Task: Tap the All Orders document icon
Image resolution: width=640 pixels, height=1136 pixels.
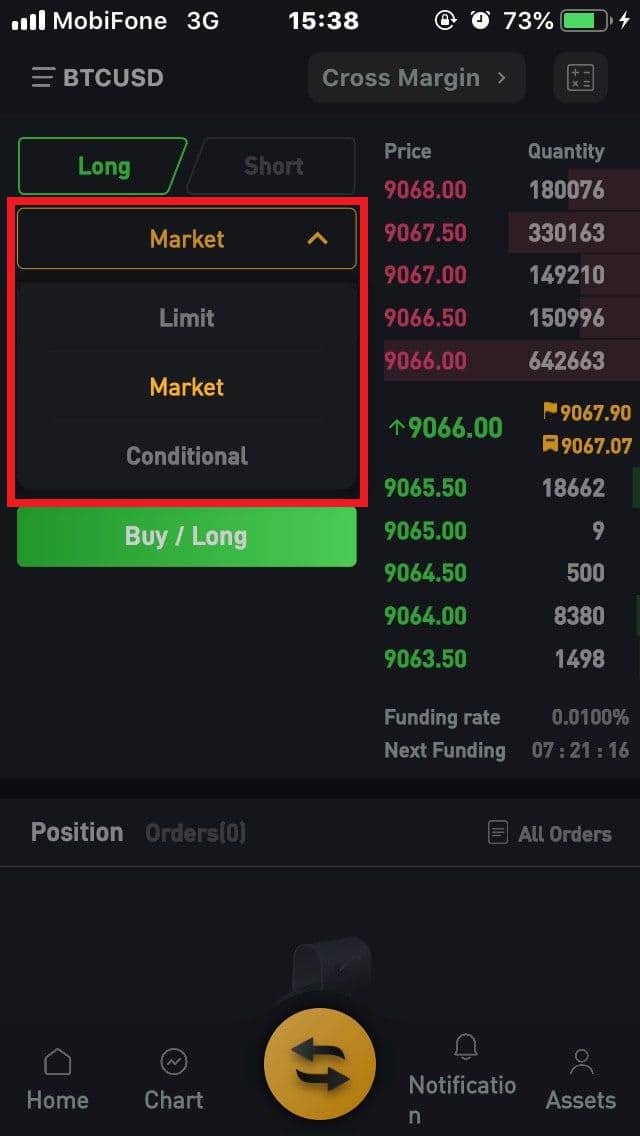Action: coord(498,833)
